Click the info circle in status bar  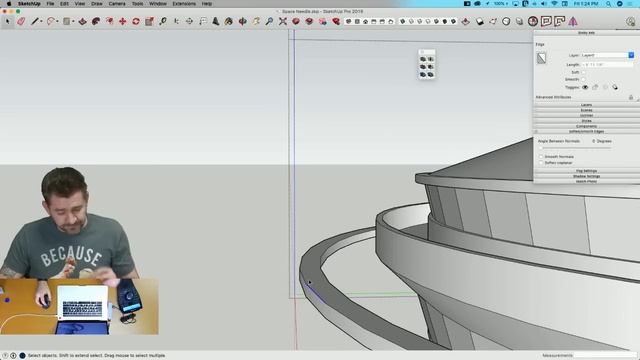(x=13, y=356)
